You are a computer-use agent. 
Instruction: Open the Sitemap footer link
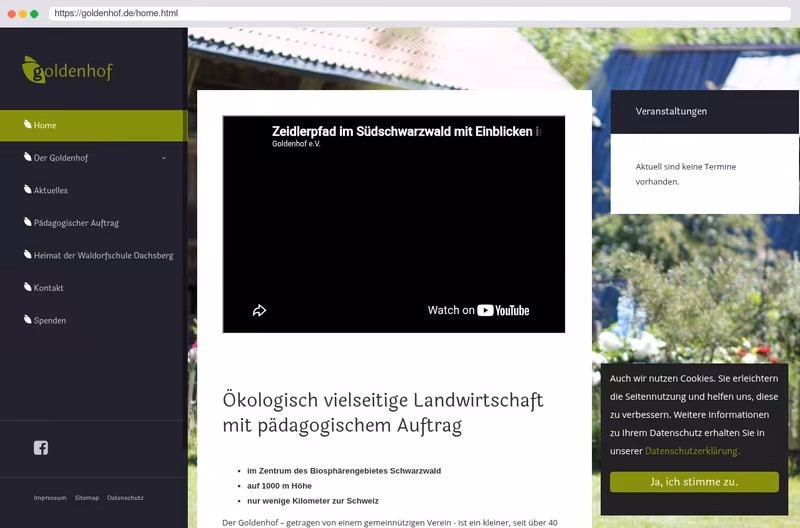click(87, 497)
